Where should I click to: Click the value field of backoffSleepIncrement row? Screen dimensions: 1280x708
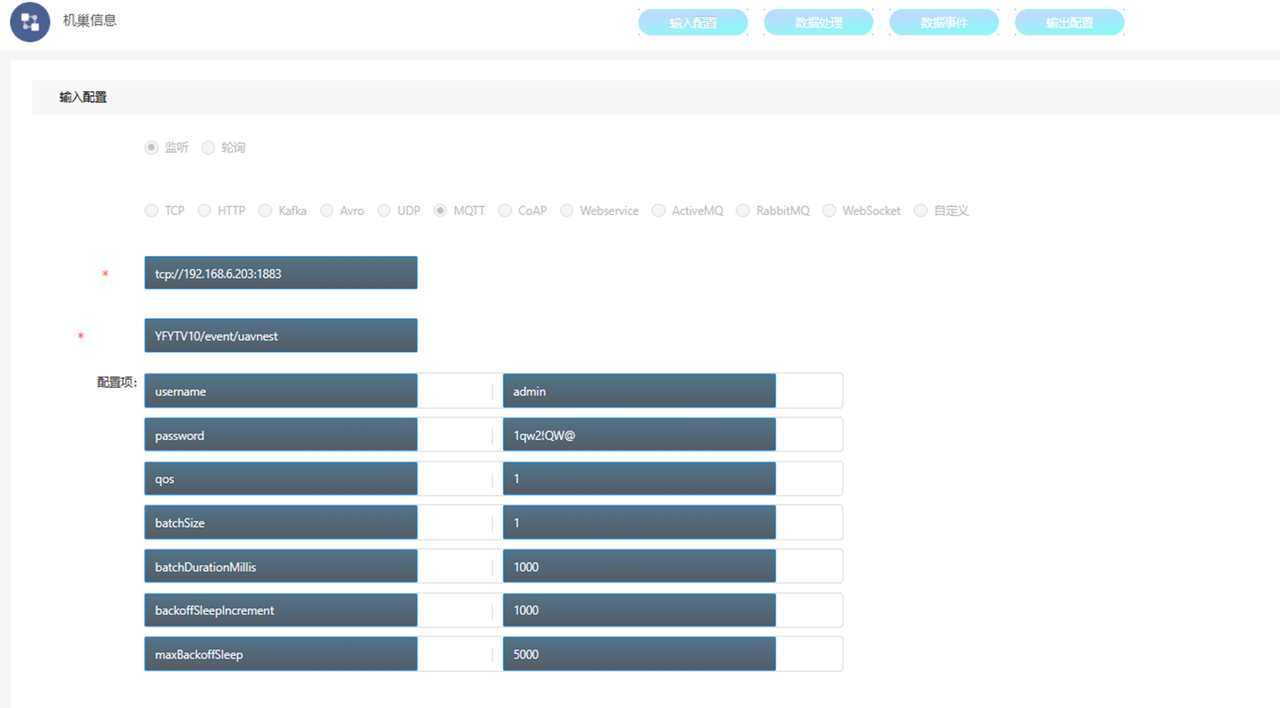click(639, 610)
